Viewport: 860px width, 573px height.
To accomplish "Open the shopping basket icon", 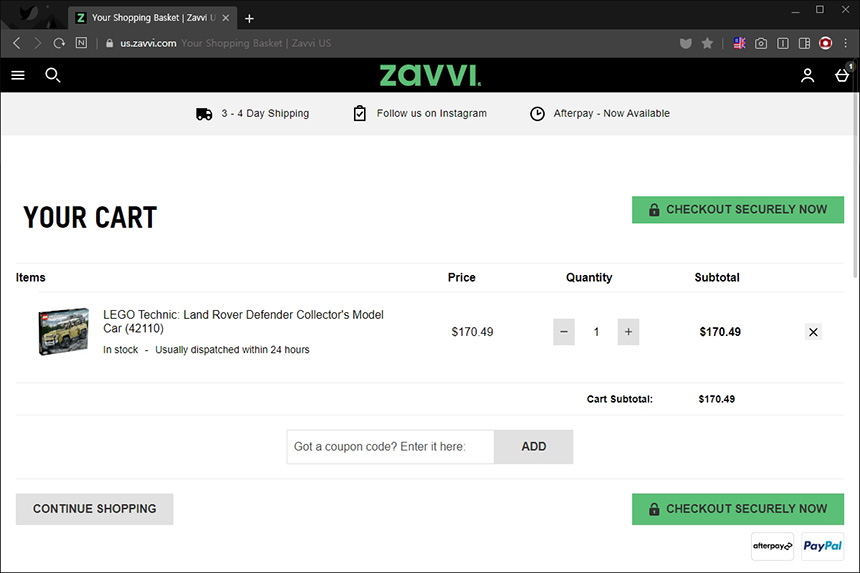I will [842, 75].
